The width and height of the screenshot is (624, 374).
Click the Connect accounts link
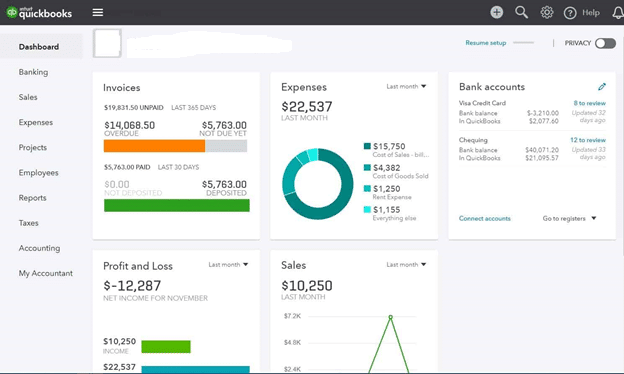pos(484,218)
